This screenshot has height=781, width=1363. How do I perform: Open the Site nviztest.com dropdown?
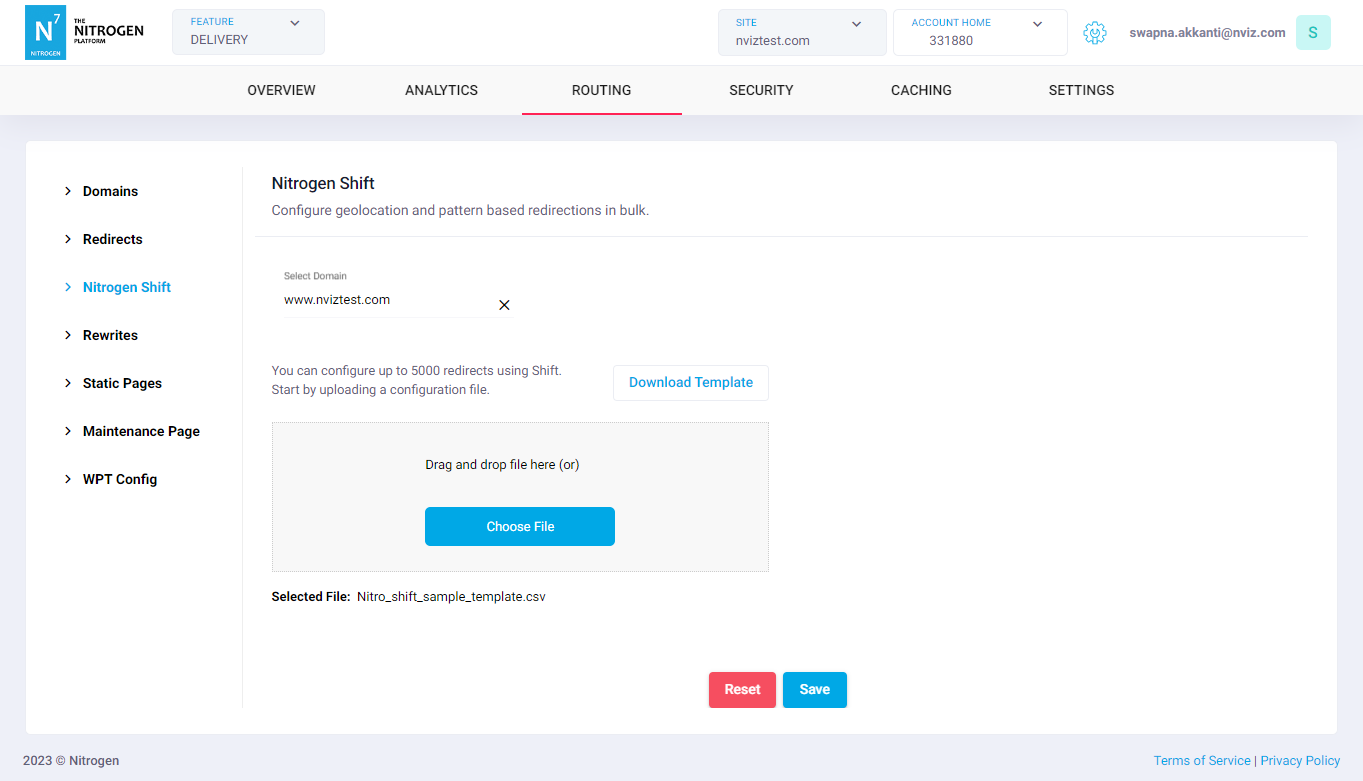coord(801,32)
